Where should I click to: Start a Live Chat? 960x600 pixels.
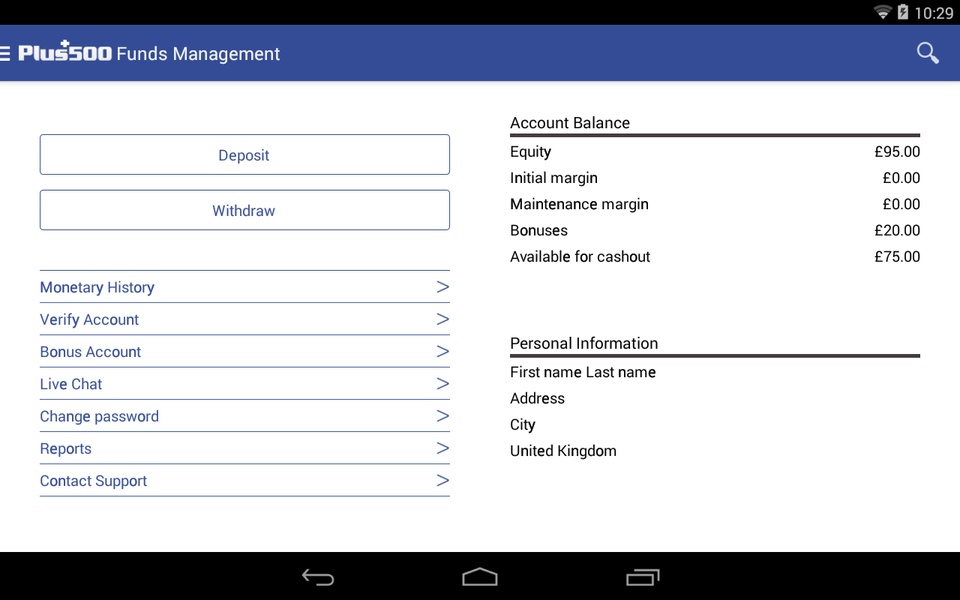tap(245, 384)
